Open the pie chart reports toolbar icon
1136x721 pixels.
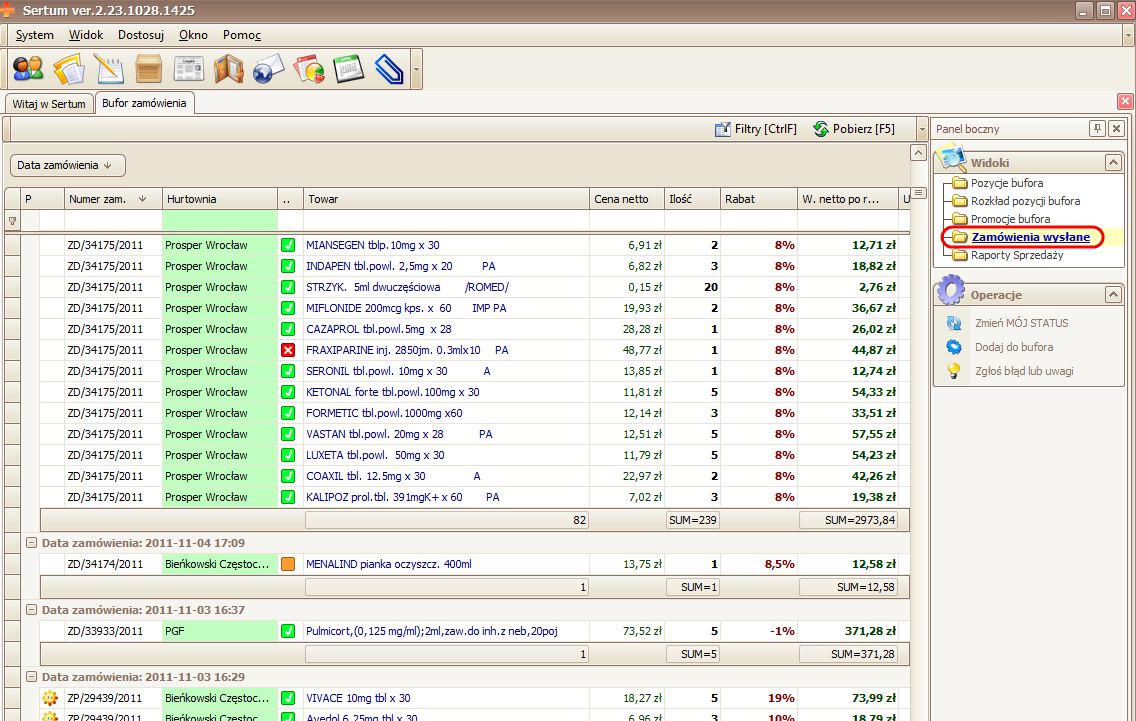(309, 69)
